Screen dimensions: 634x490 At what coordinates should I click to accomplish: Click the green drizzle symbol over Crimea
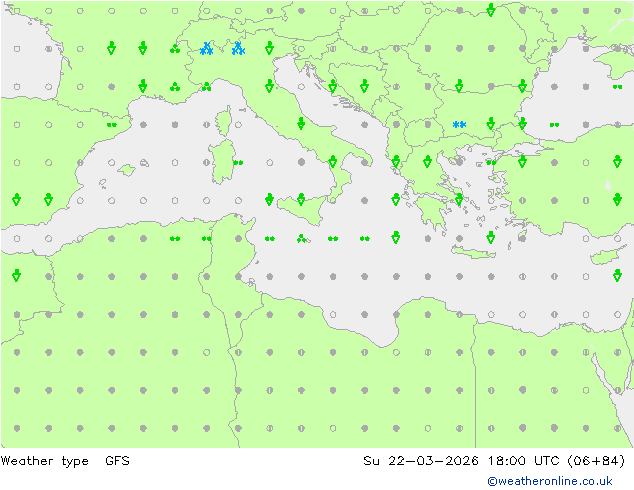click(x=617, y=87)
